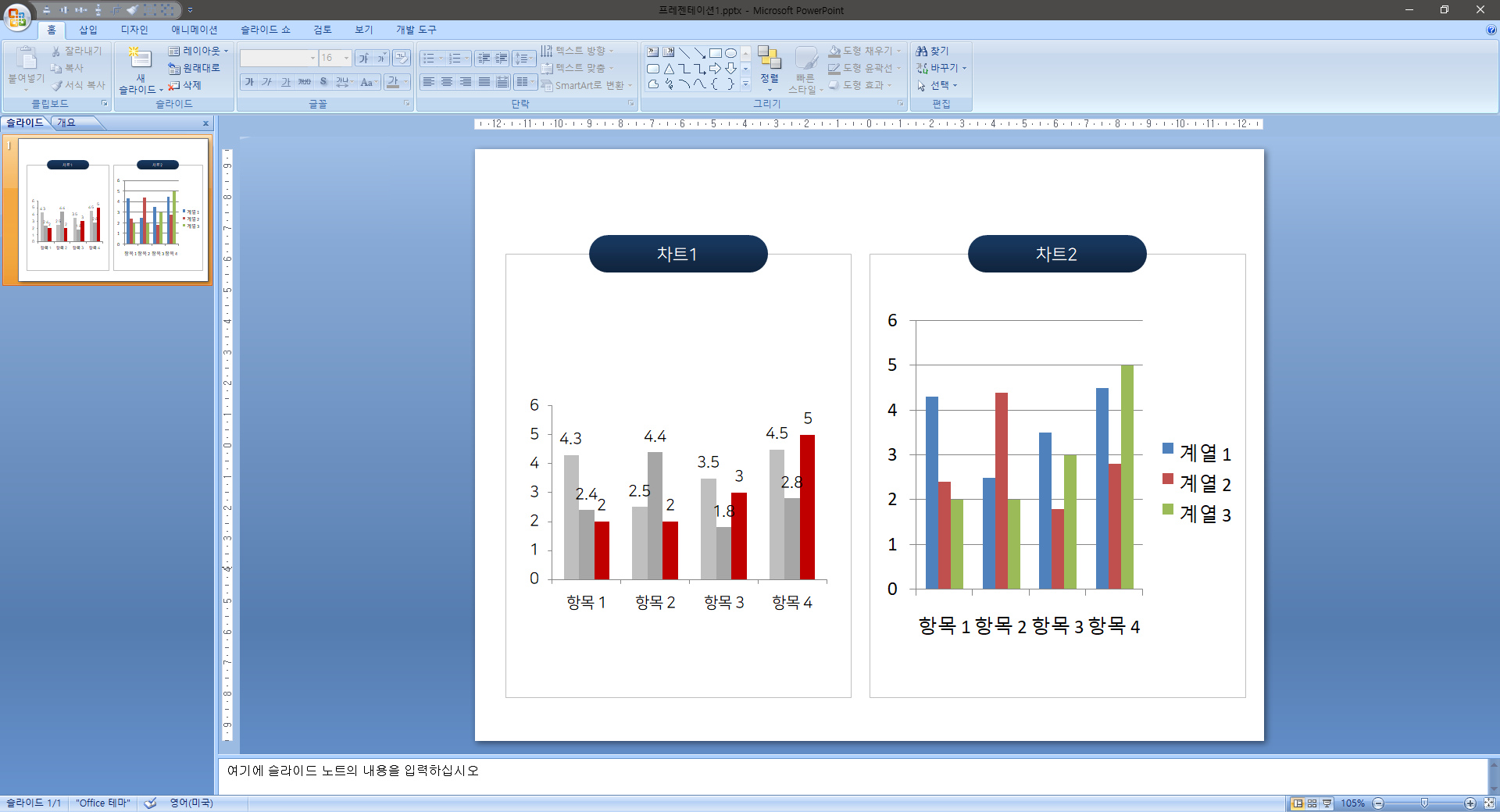Click the Paste (붙여넣기) clipboard icon
The image size is (1500, 812).
[26, 59]
